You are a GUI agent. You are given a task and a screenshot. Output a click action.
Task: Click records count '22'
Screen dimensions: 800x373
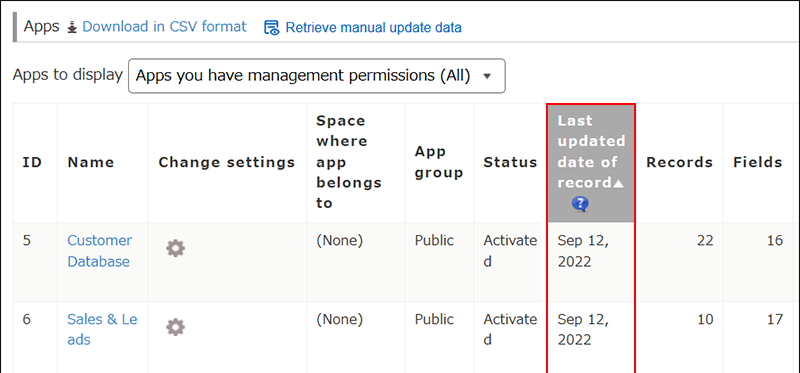pos(705,240)
